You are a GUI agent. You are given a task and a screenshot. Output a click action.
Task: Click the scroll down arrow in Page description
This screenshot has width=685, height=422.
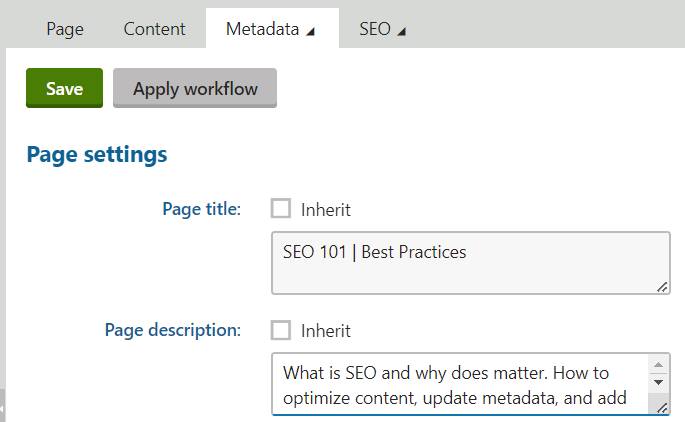coord(660,382)
